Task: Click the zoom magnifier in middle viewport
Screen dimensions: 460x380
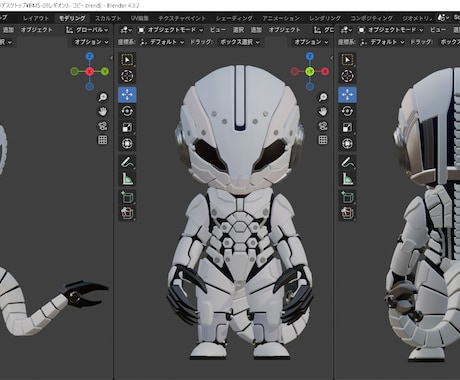Action: point(323,97)
